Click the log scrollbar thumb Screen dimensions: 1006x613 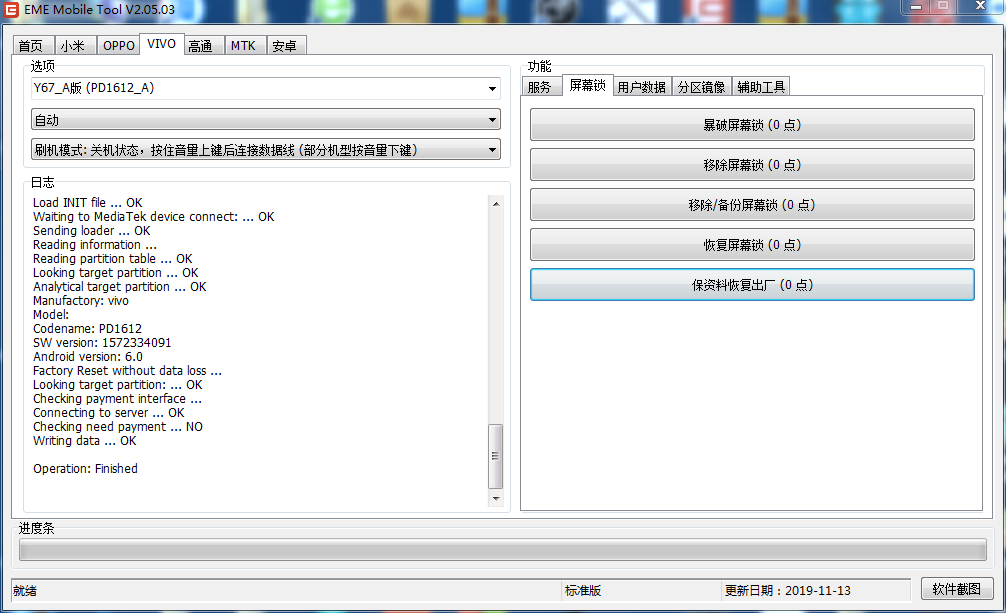(x=496, y=456)
